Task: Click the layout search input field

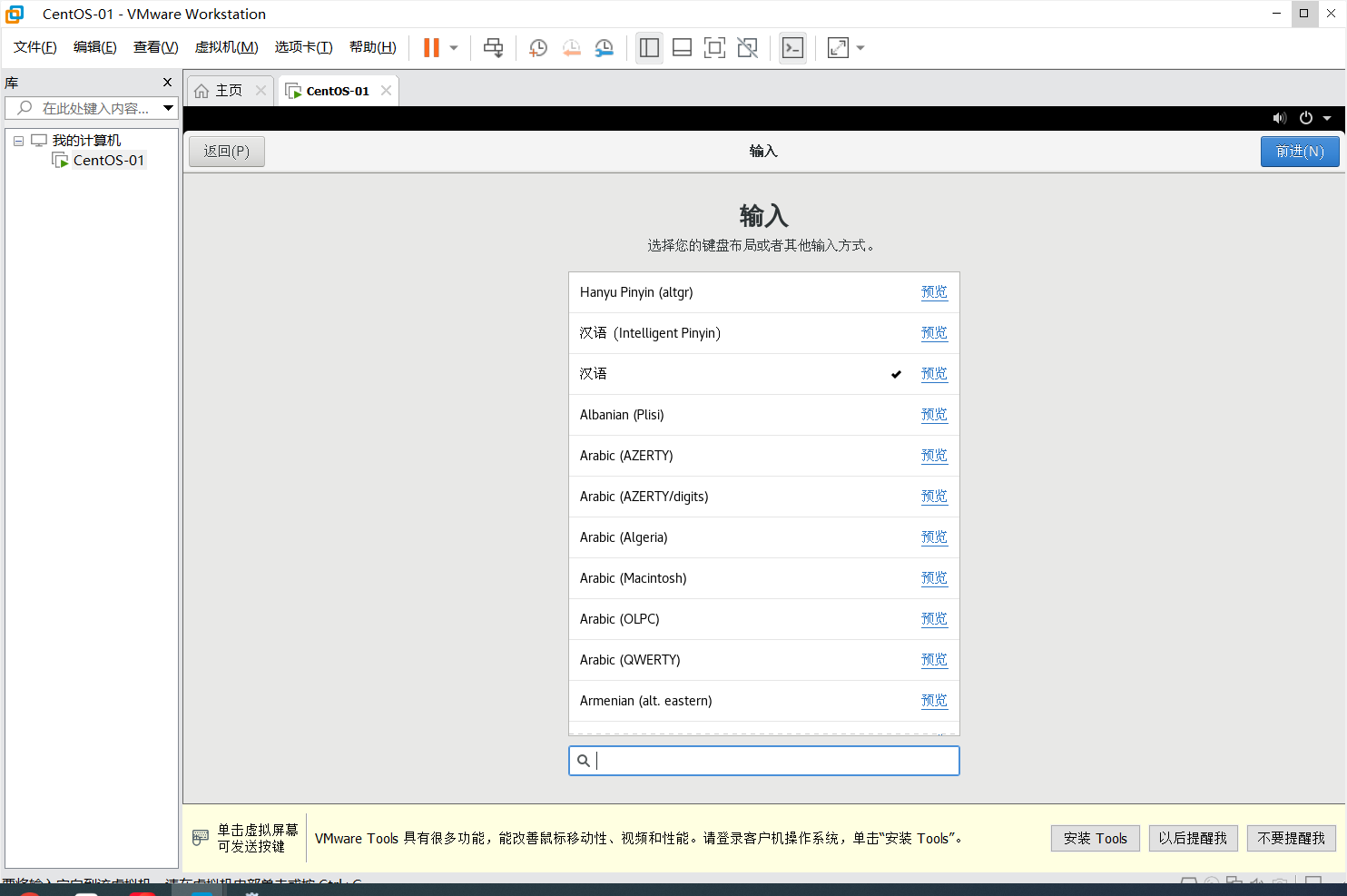Action: tap(763, 761)
